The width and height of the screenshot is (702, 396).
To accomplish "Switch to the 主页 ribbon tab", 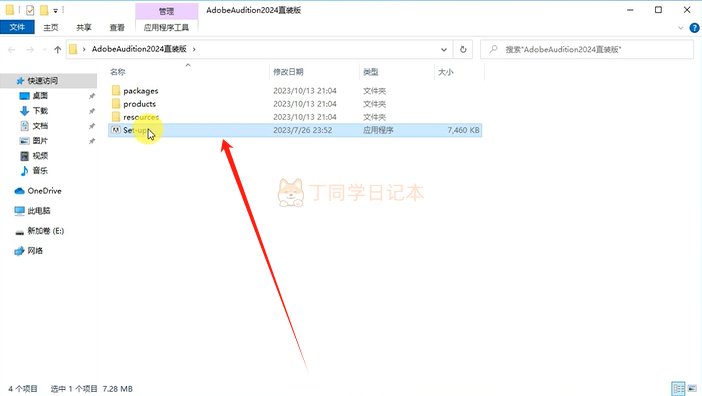I will [51, 27].
